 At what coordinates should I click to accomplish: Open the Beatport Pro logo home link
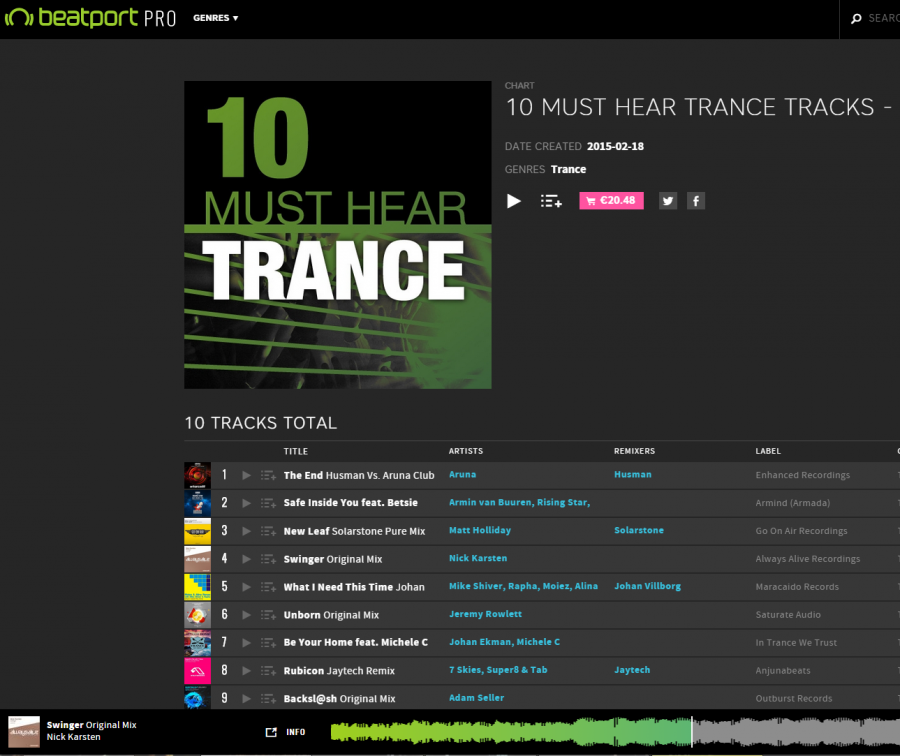click(90, 18)
